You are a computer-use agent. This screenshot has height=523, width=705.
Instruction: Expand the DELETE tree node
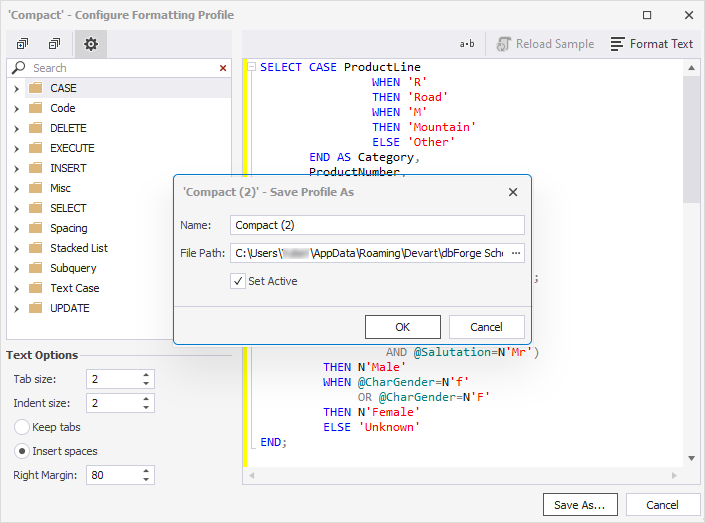(17, 129)
